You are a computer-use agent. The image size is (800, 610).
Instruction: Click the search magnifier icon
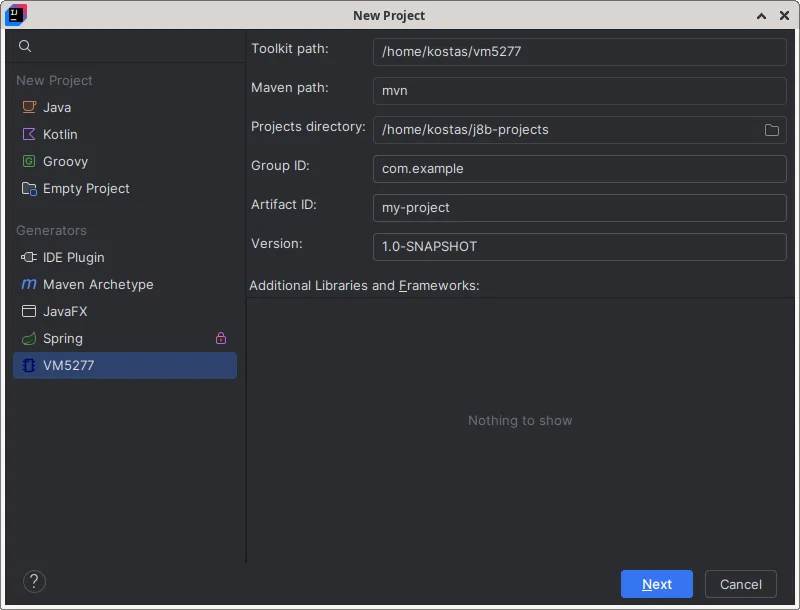[25, 46]
